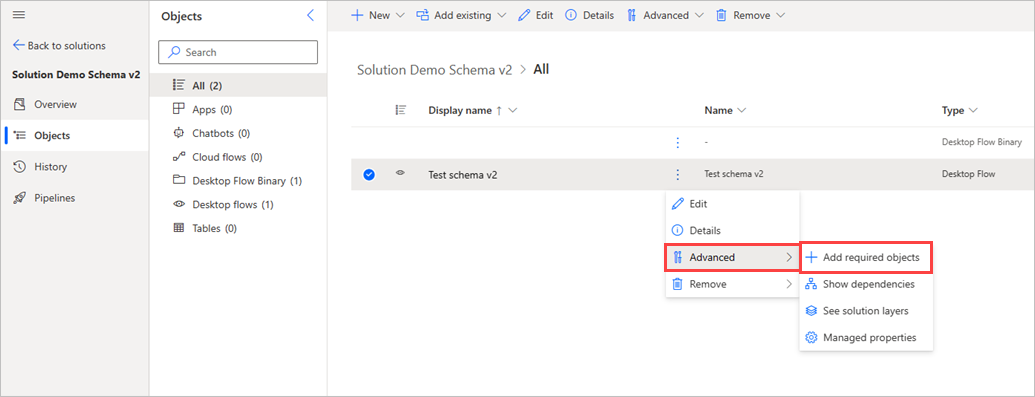The height and width of the screenshot is (397, 1035).
Task: Click Test schema v2 display name
Action: 462,174
